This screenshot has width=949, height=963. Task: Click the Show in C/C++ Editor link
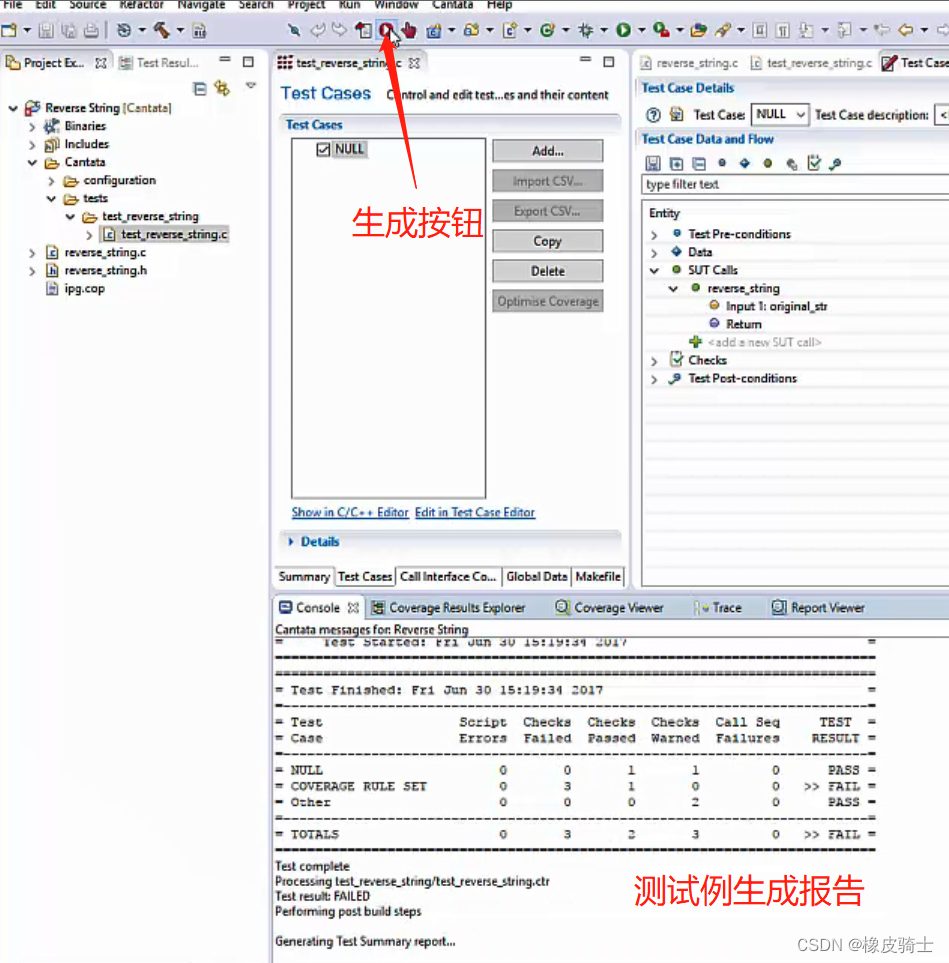(350, 512)
